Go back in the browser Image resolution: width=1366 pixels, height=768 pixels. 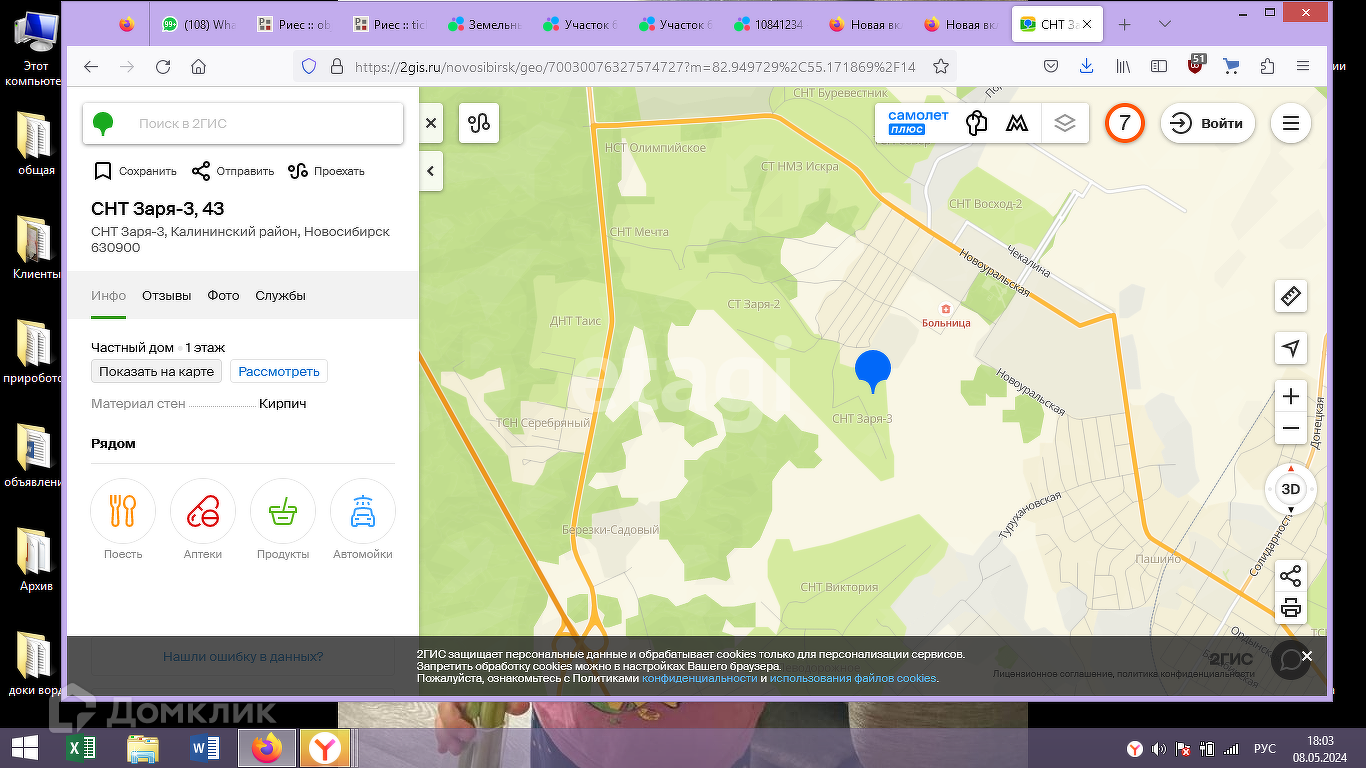(91, 67)
